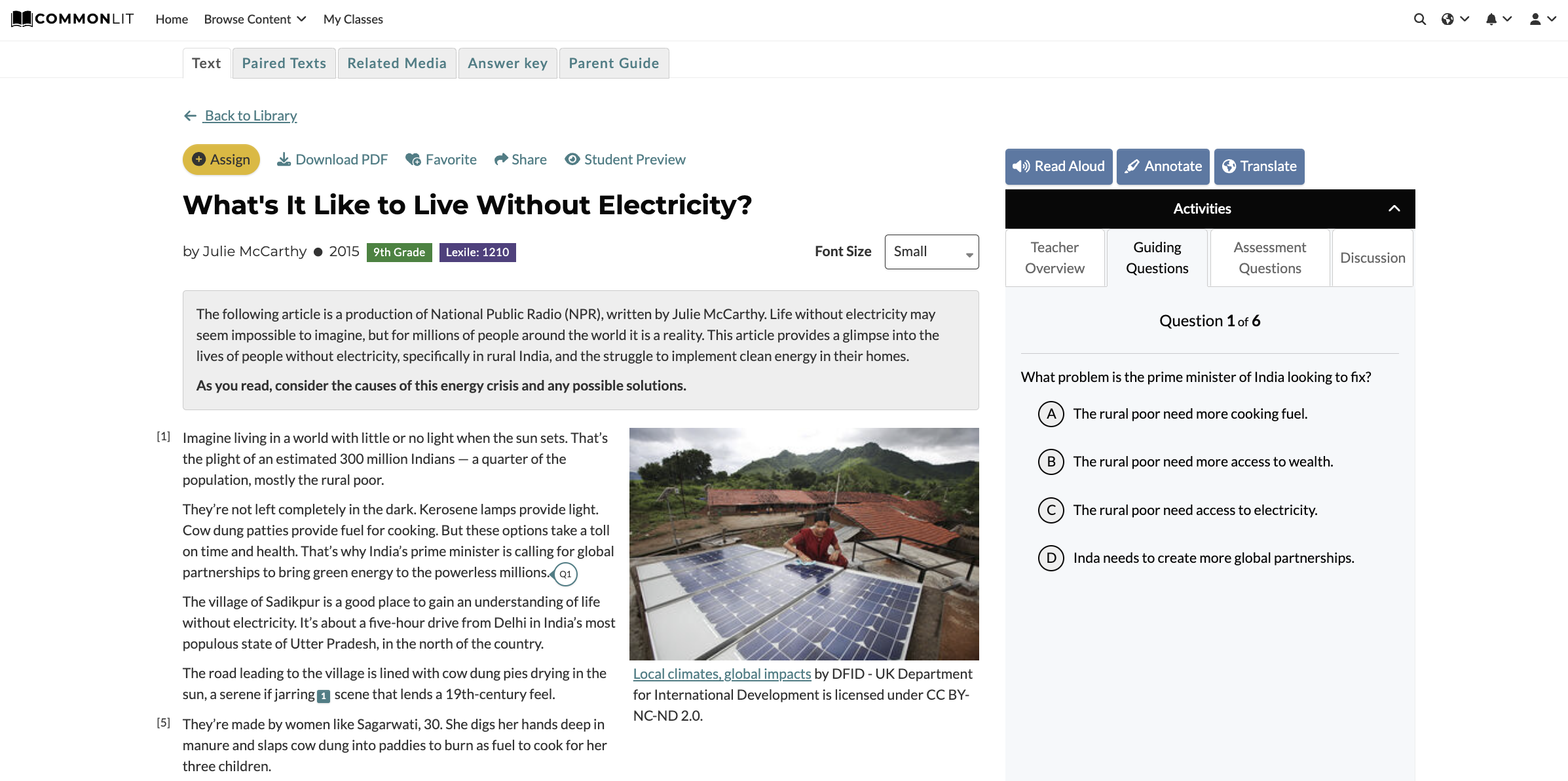Open the search magnifier icon
Viewport: 1568px width, 781px height.
pos(1419,19)
